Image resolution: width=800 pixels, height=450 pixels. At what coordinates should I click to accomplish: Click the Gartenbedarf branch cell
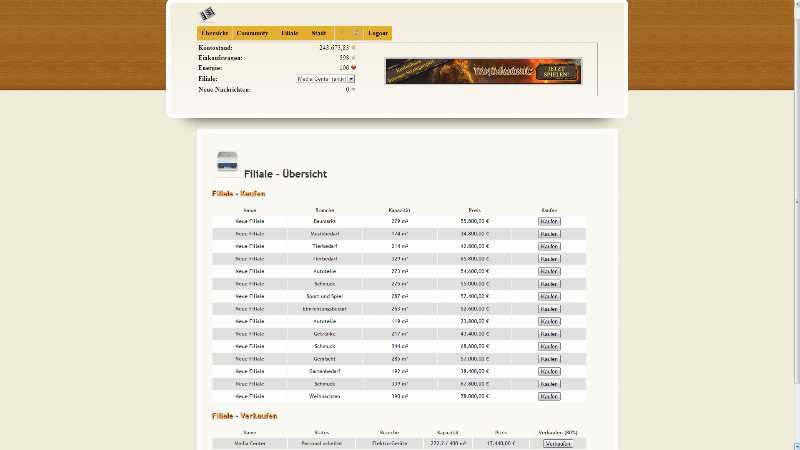coord(324,371)
